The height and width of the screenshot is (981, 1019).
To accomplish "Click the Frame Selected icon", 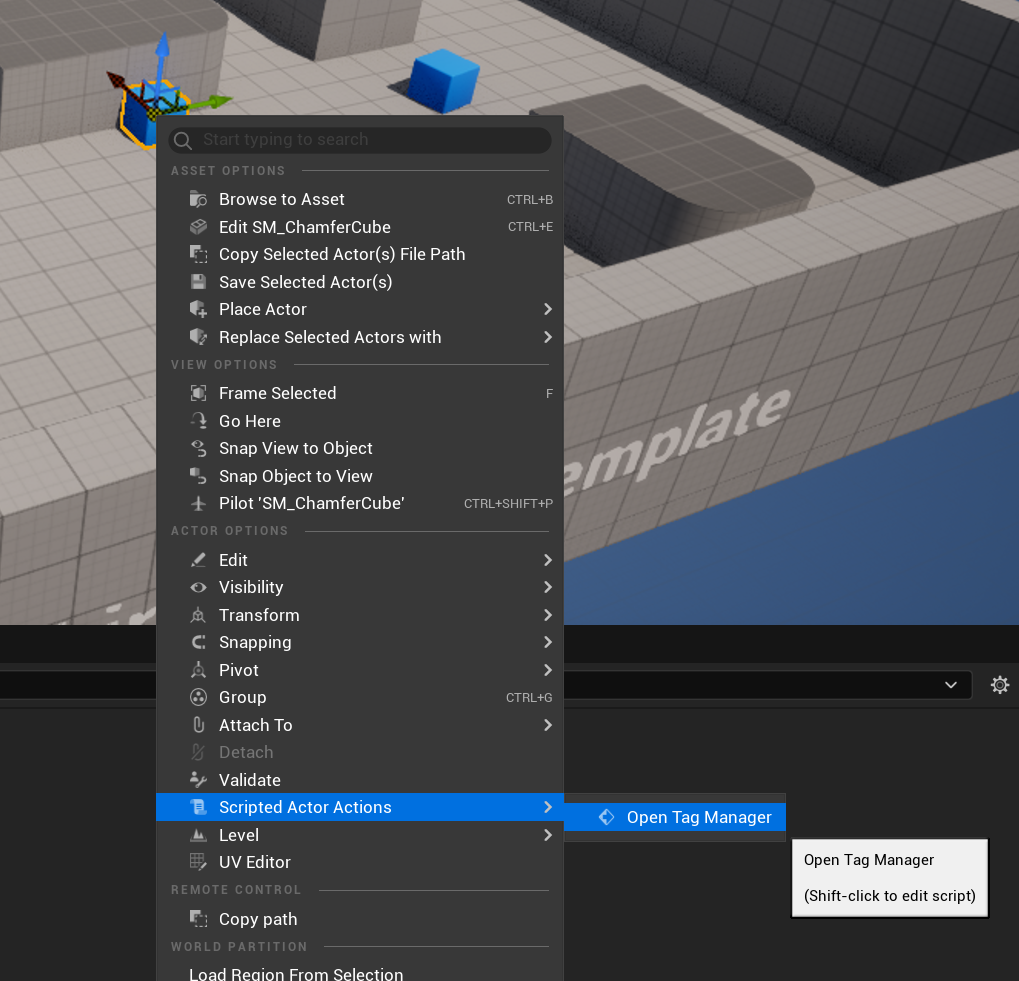I will pos(198,393).
